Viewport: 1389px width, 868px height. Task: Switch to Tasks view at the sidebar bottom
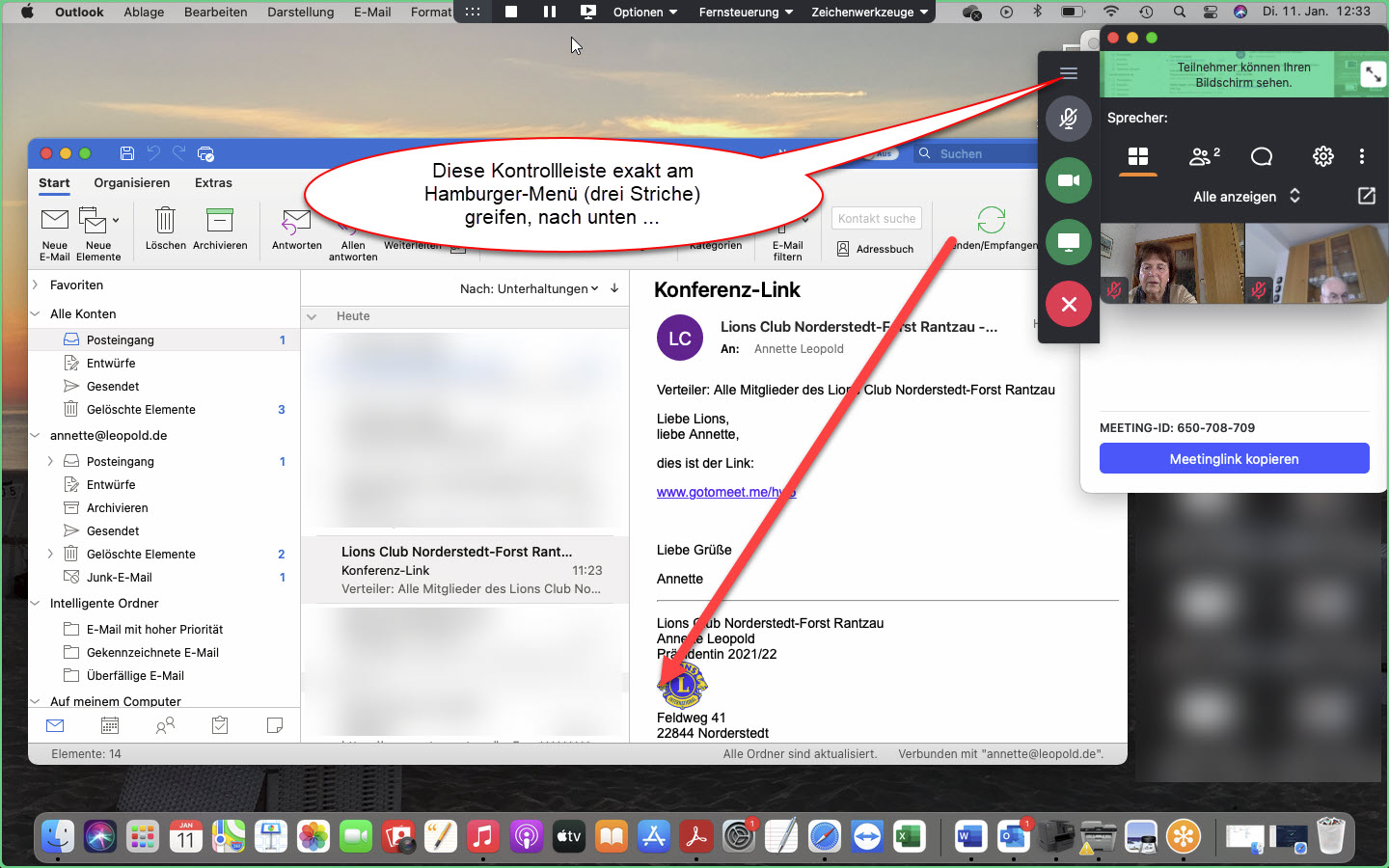[x=220, y=725]
